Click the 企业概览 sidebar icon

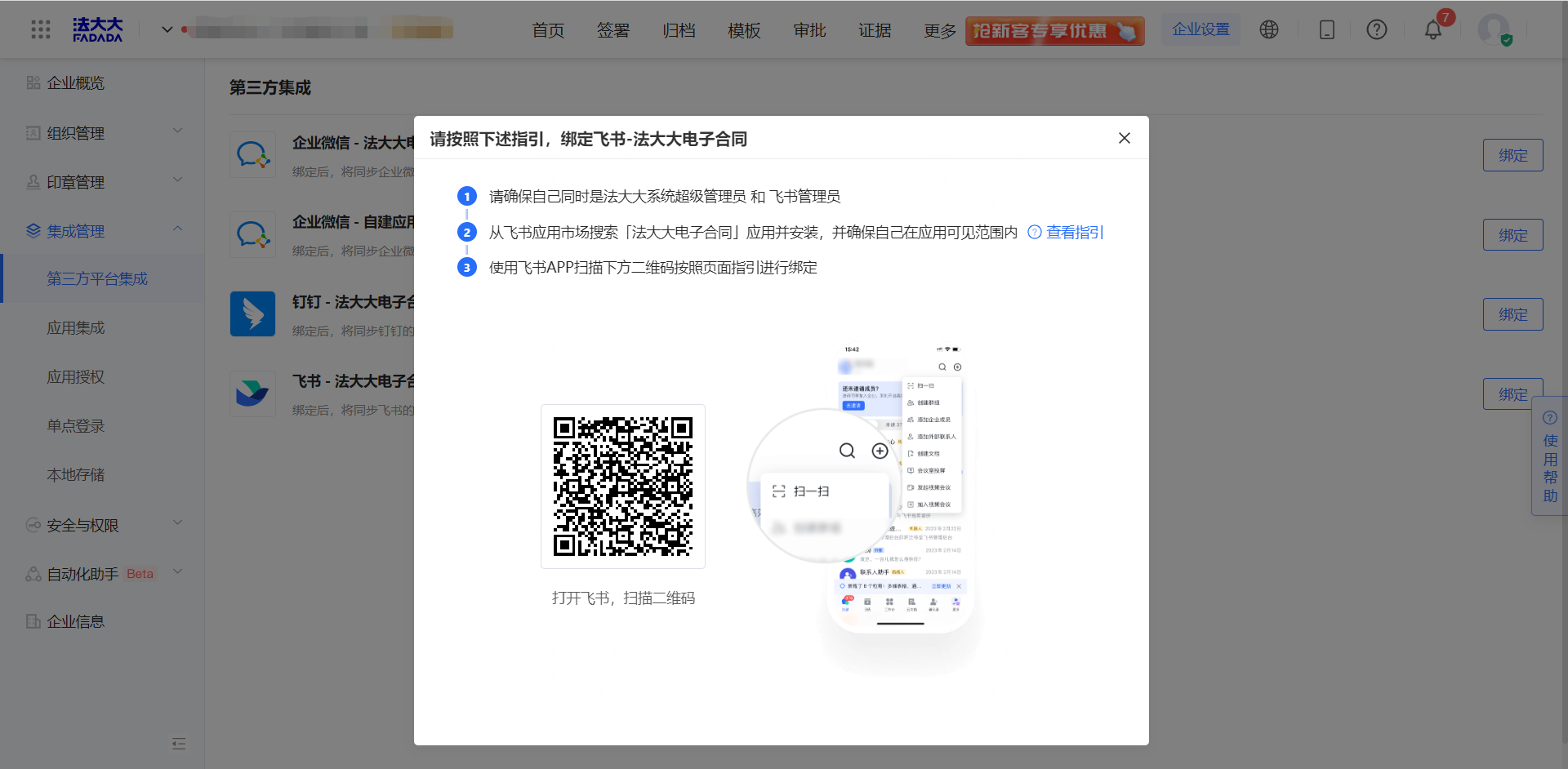(x=33, y=82)
